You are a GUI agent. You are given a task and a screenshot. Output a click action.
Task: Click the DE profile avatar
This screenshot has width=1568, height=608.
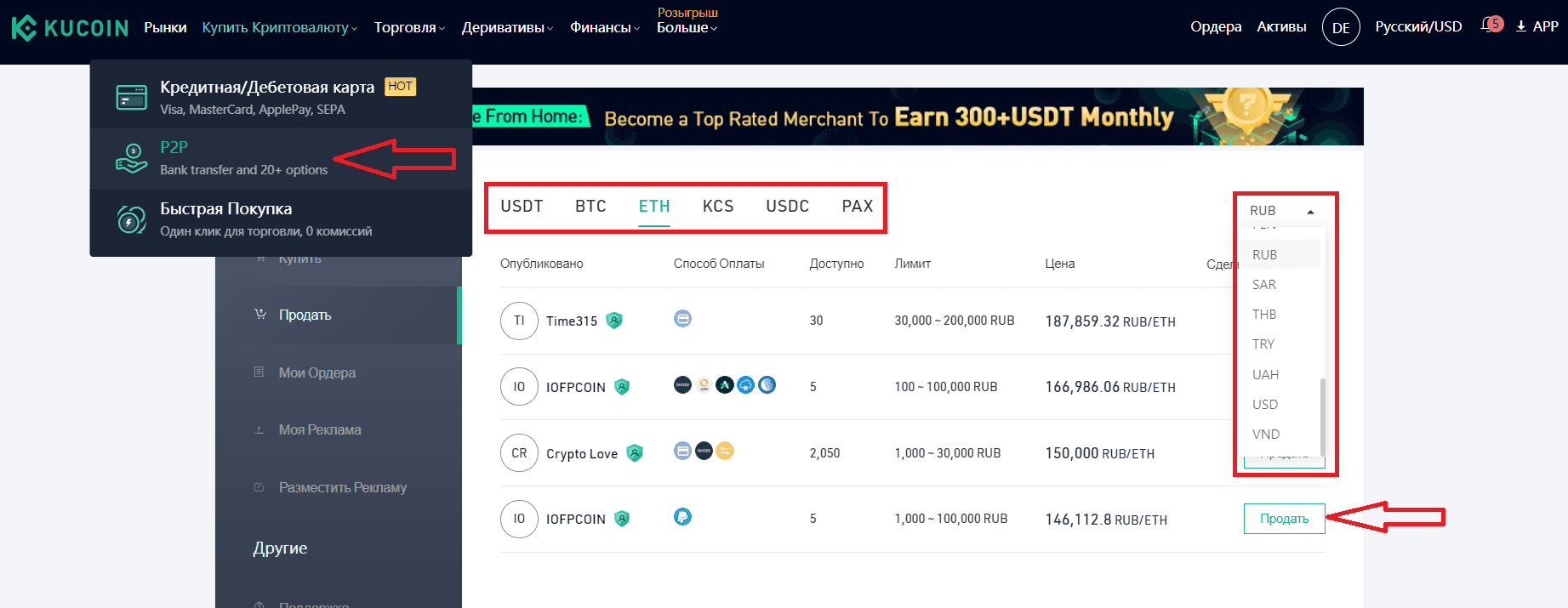click(x=1341, y=27)
